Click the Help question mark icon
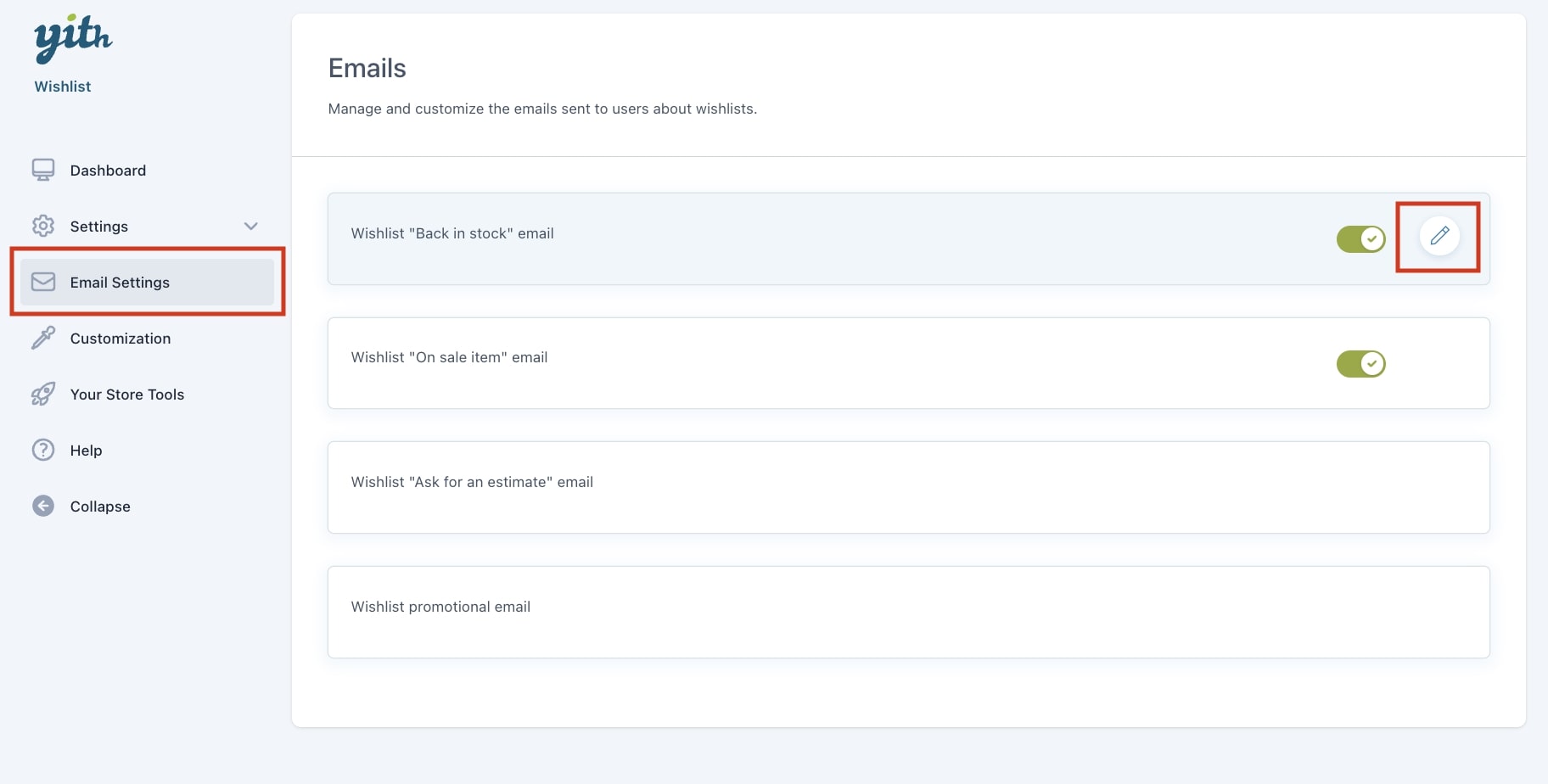This screenshot has height=784, width=1548. (x=43, y=450)
